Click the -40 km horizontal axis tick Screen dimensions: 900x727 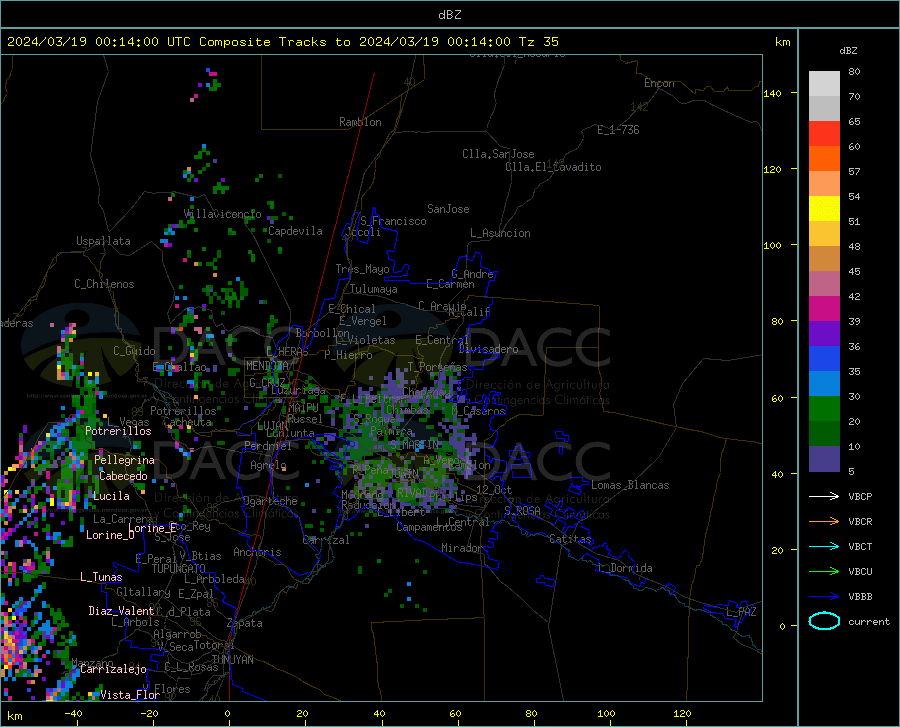pyautogui.click(x=73, y=713)
